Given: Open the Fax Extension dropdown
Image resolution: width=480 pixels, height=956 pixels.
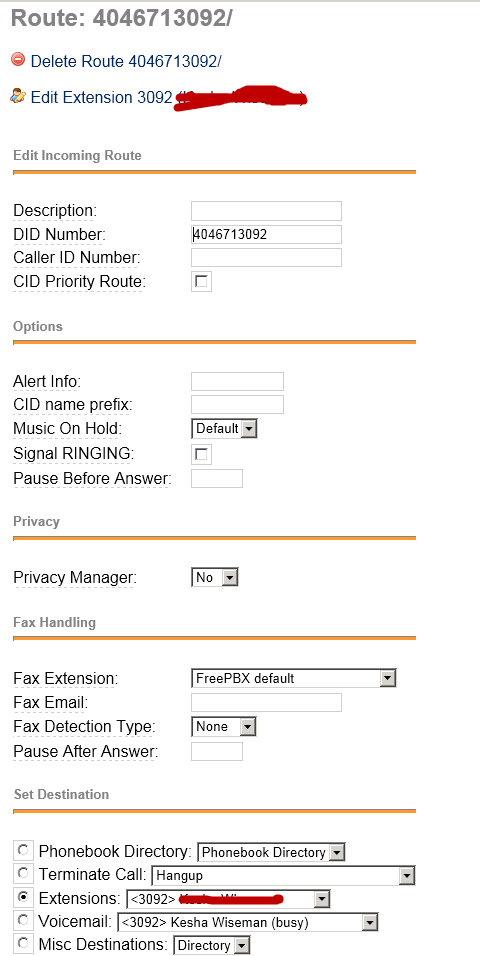Looking at the screenshot, I should (x=293, y=678).
